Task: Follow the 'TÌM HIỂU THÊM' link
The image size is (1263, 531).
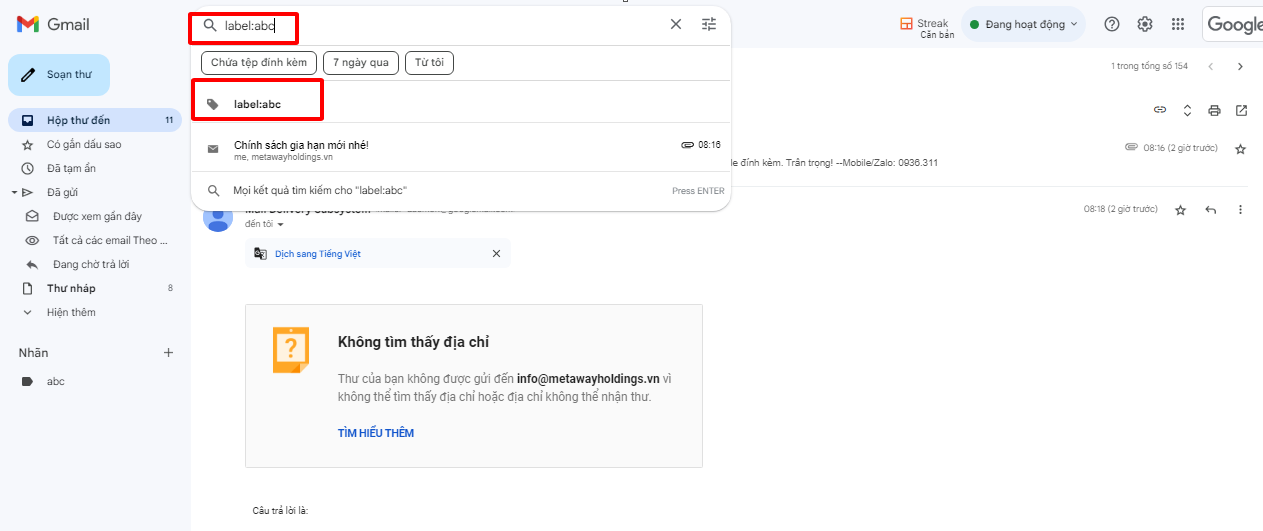Action: click(x=375, y=433)
